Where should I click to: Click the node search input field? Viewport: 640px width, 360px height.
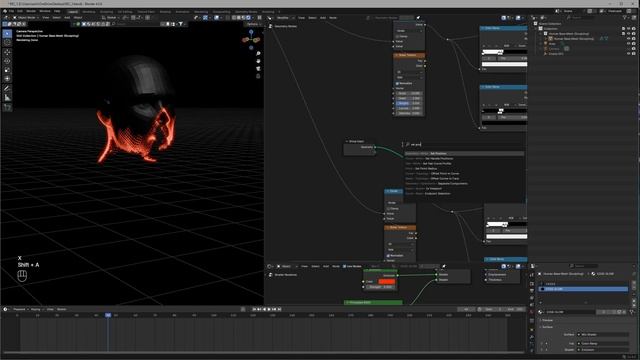point(464,144)
